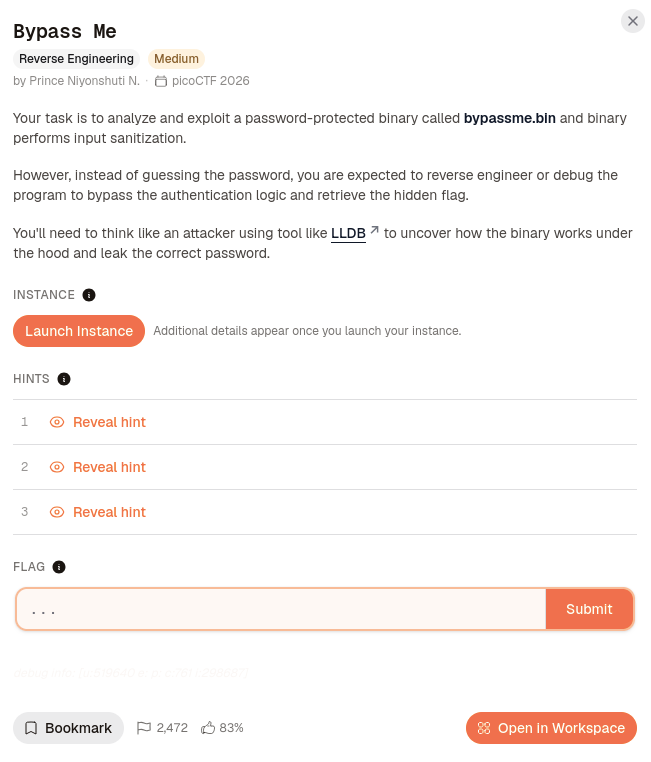Screen dimensions: 651x762
Task: Close the Bypass Me challenge dialog
Action: point(633,21)
